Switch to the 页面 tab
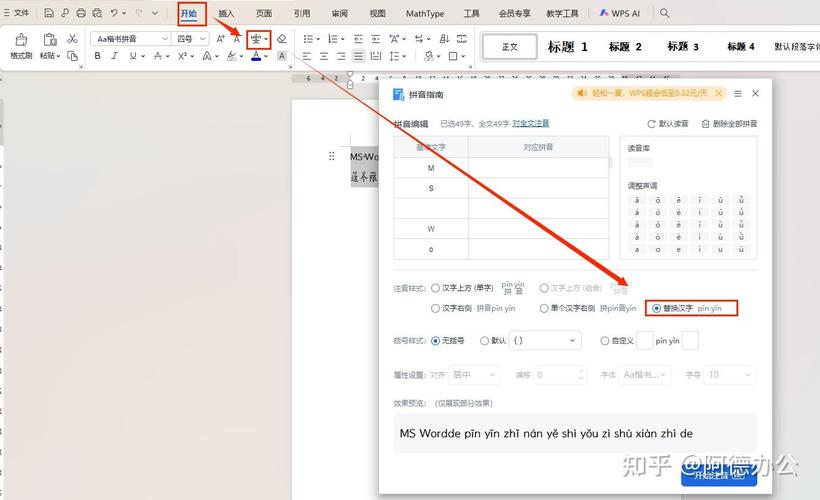This screenshot has height=500, width=820. [x=264, y=14]
